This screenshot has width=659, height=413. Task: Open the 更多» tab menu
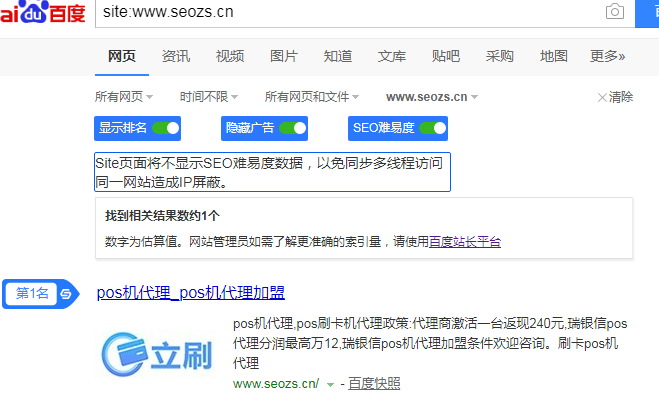coord(607,56)
